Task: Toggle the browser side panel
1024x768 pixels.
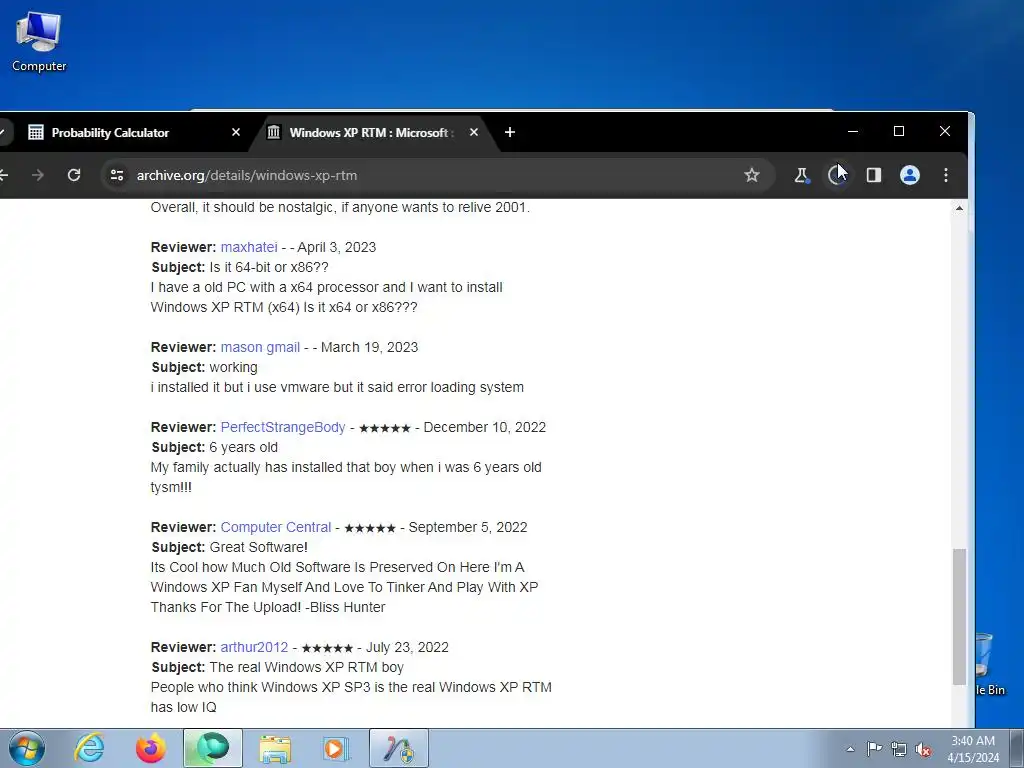Action: pyautogui.click(x=874, y=175)
